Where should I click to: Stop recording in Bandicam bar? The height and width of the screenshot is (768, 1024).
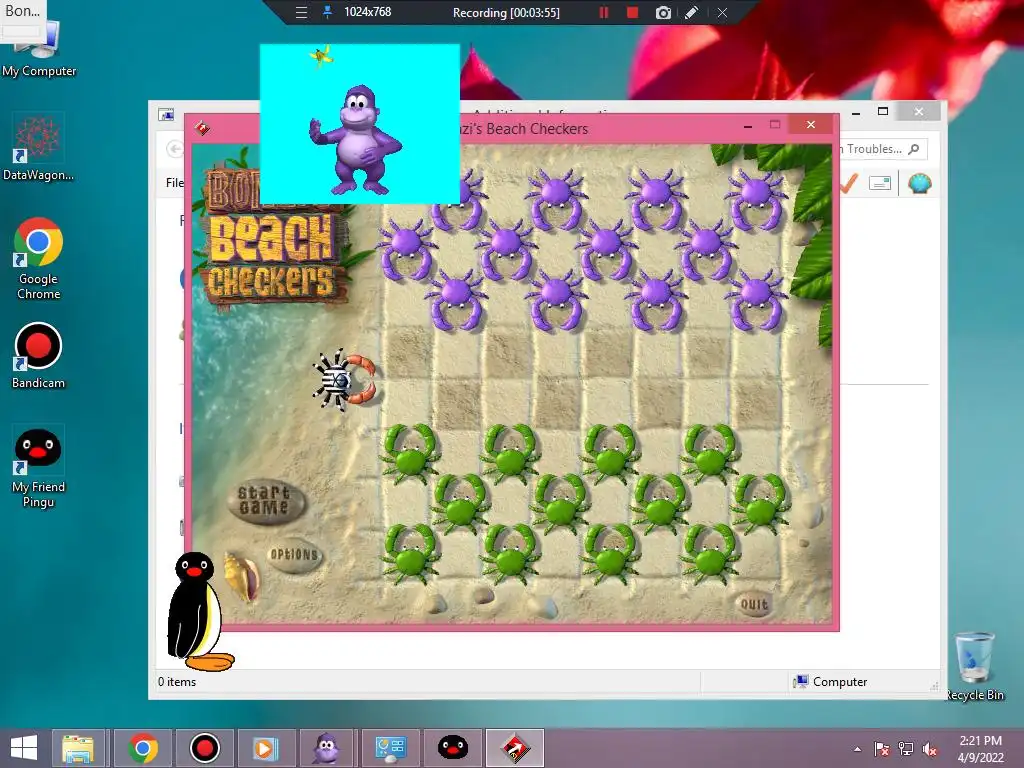pos(632,12)
